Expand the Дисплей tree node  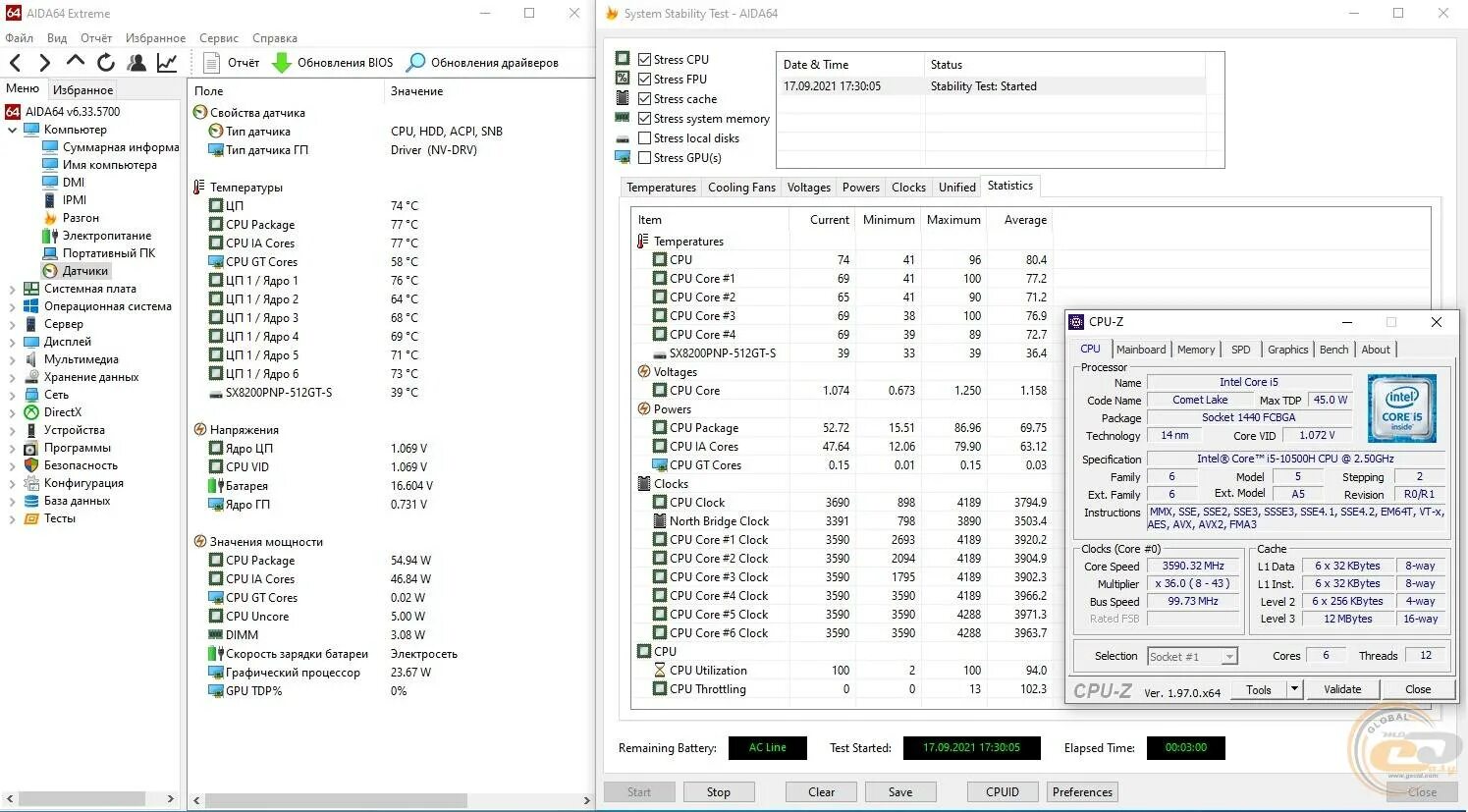pyautogui.click(x=12, y=342)
